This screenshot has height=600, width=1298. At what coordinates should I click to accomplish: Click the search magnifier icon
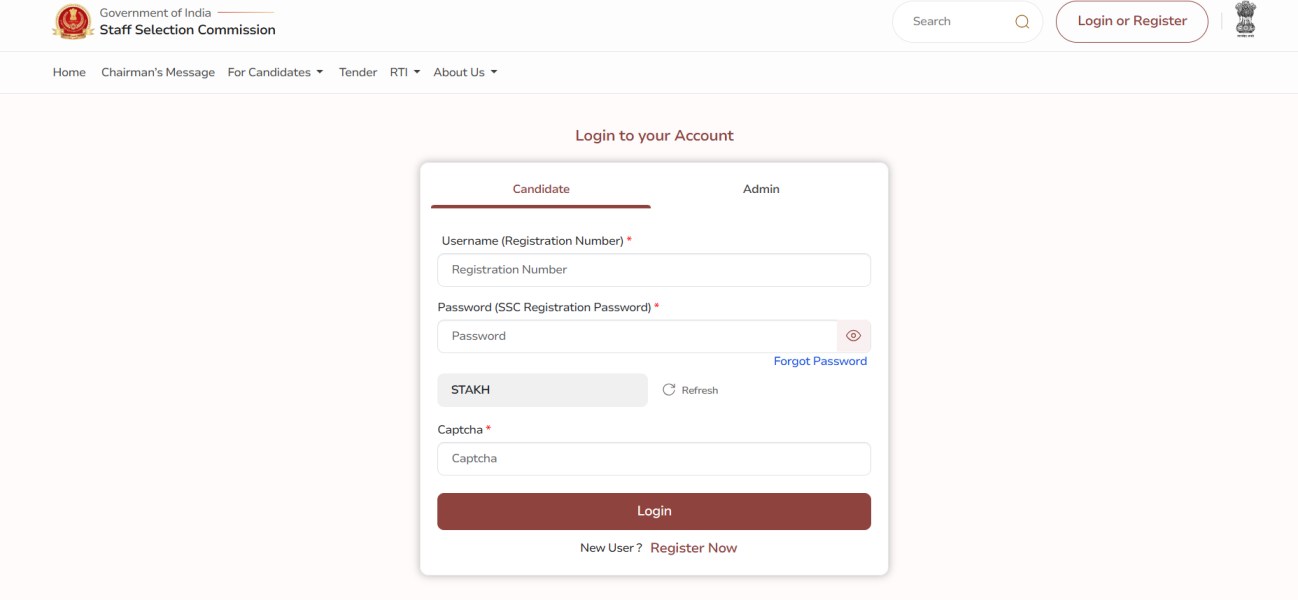[x=1020, y=20]
